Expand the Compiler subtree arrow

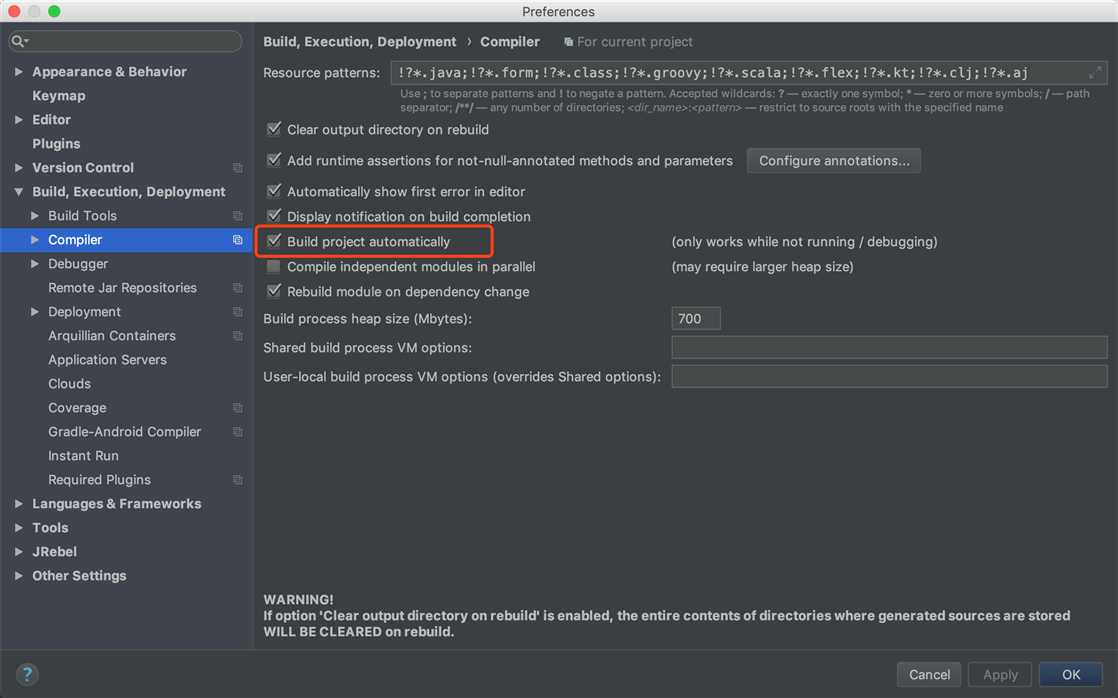pos(34,240)
